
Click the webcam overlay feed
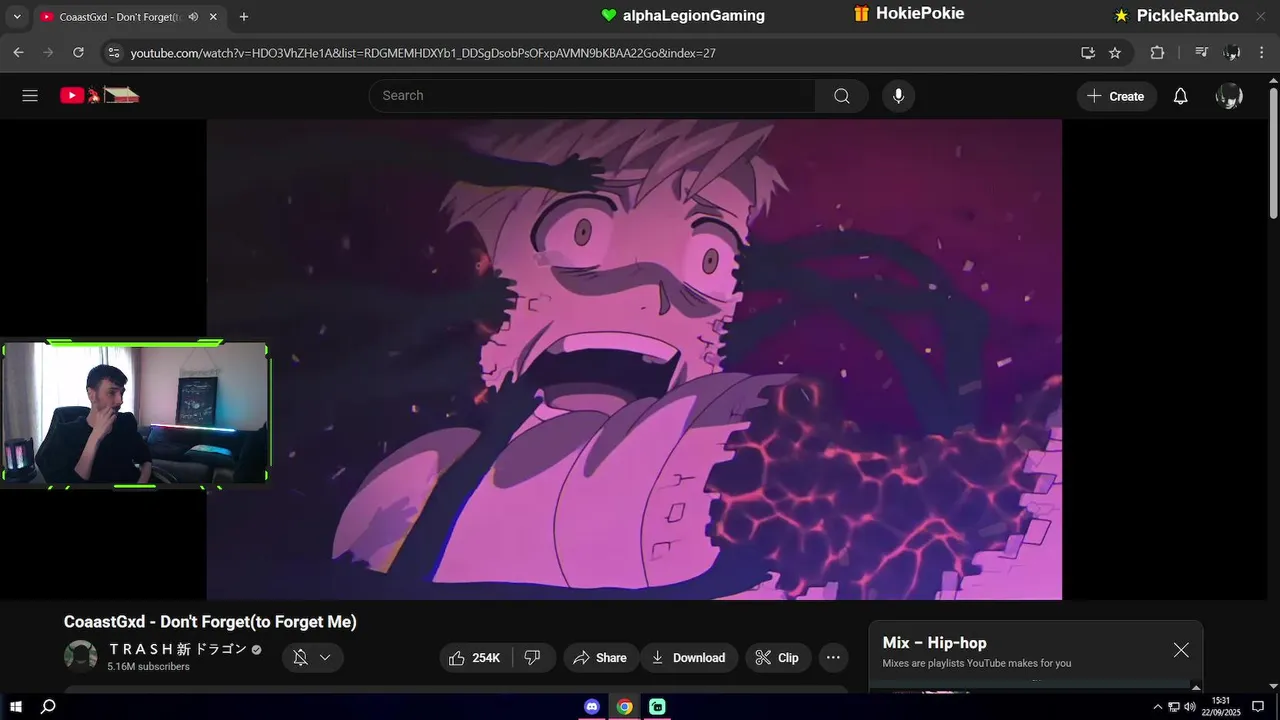134,414
